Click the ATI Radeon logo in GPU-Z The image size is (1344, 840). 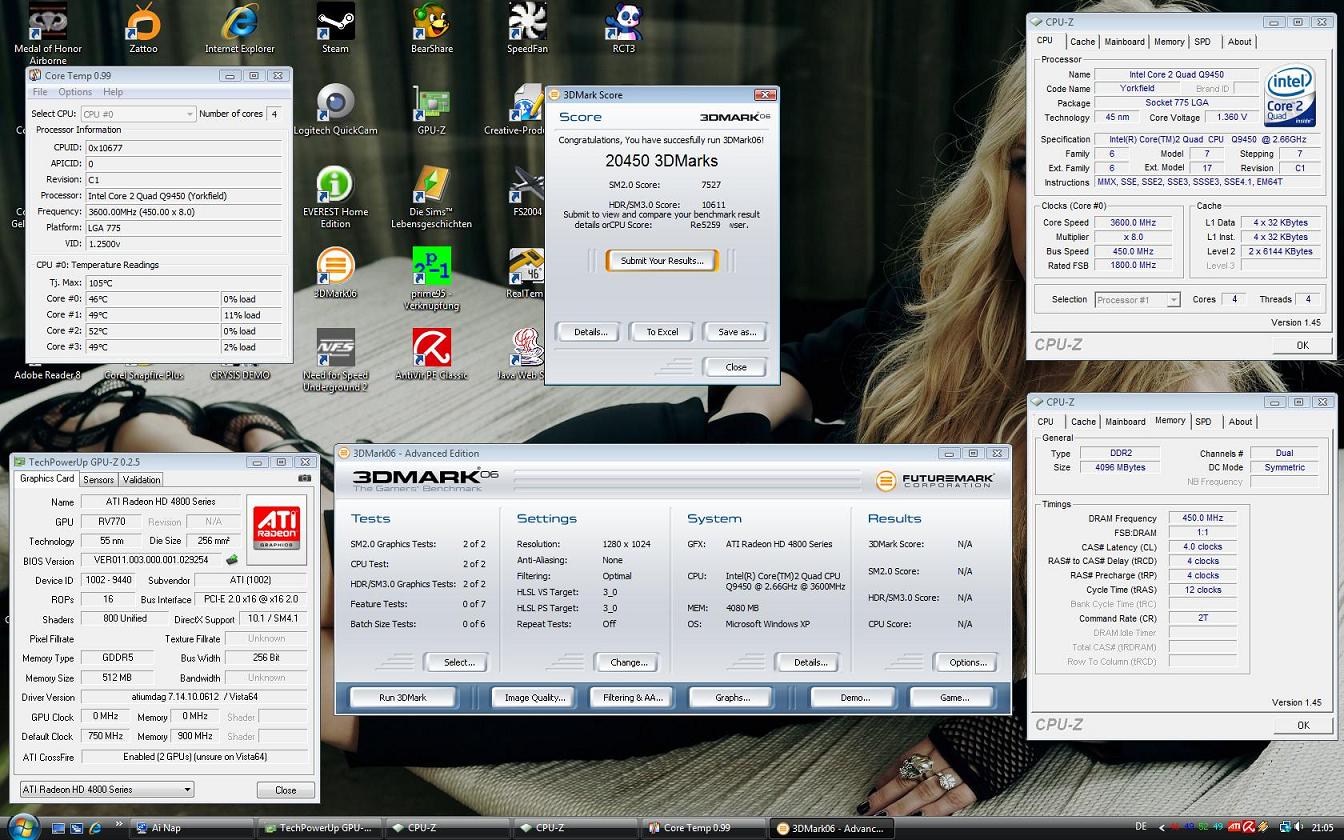277,527
